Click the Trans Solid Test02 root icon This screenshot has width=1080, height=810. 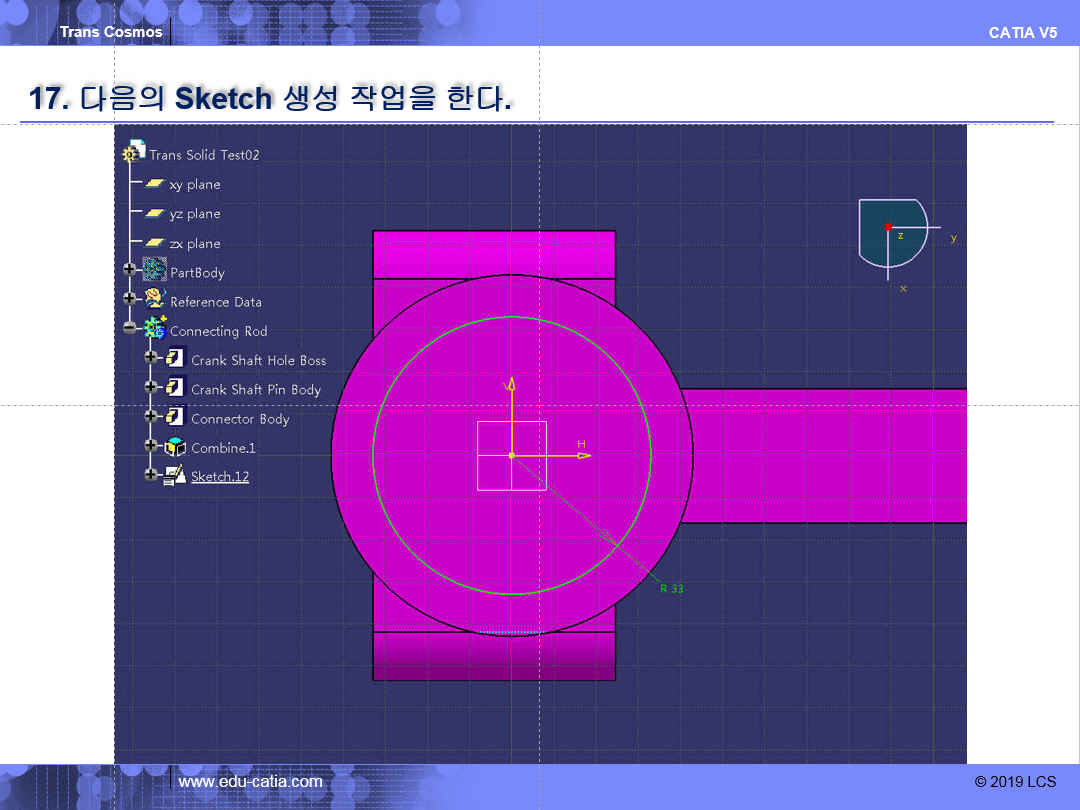pyautogui.click(x=134, y=152)
